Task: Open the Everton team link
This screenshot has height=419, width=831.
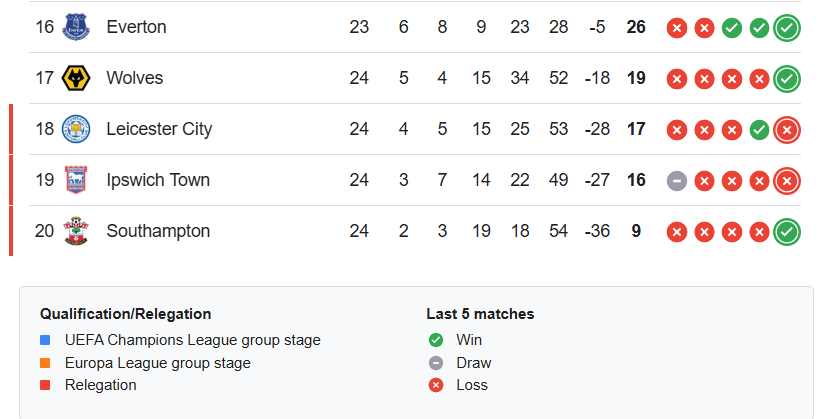Action: tap(136, 27)
